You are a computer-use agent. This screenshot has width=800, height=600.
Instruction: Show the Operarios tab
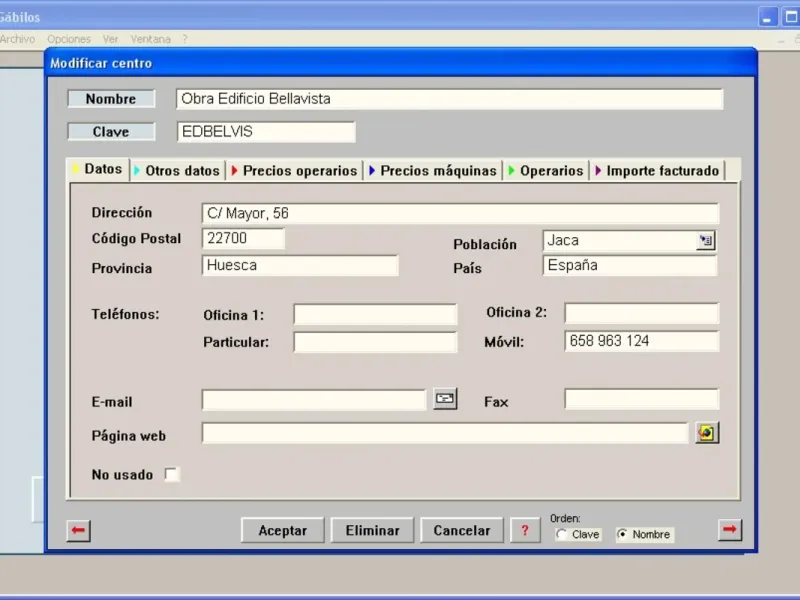(550, 171)
